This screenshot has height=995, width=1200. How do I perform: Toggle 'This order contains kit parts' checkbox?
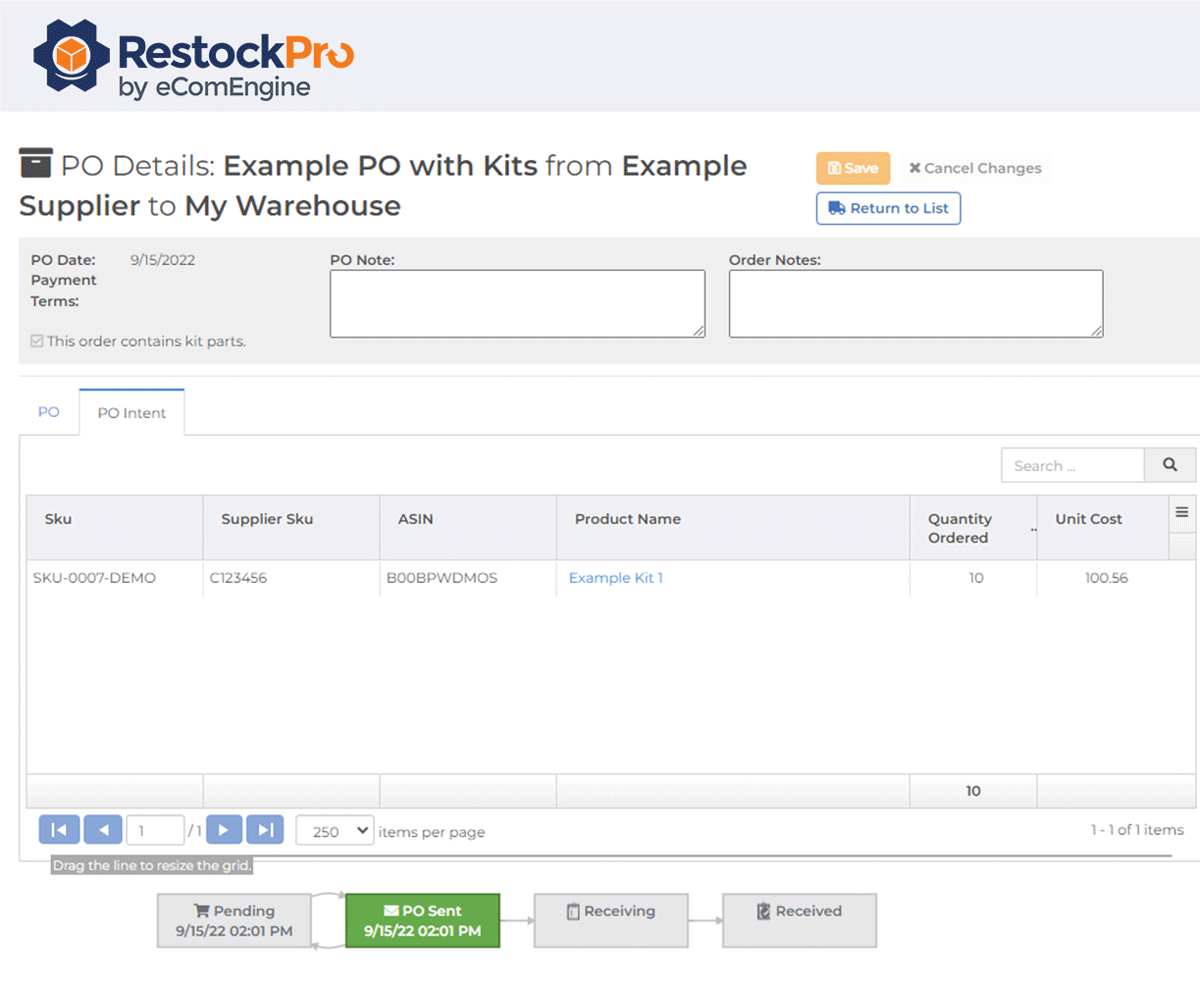coord(37,341)
